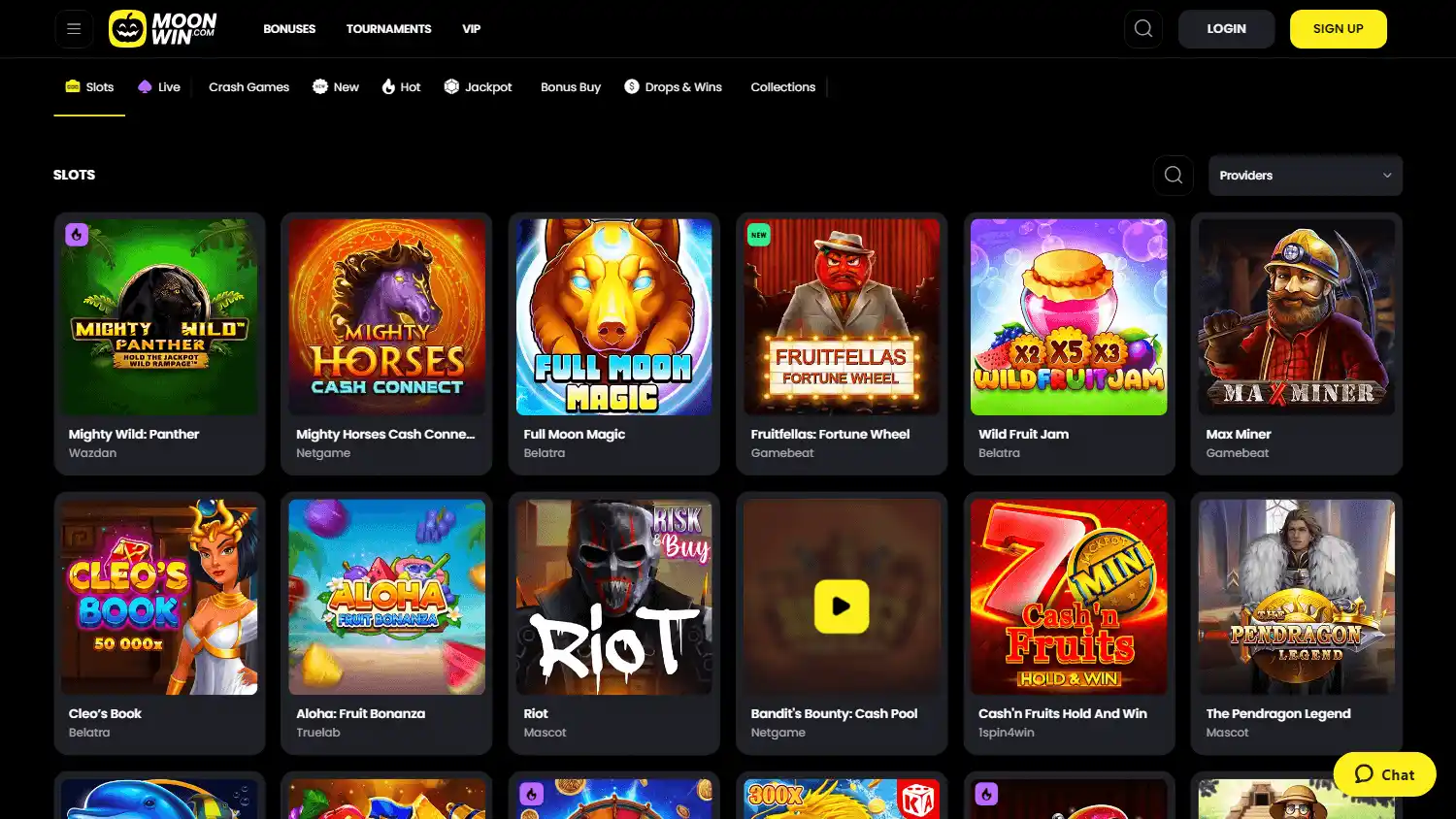Click the Fruitfellas: Fortune Wheel title

[830, 434]
